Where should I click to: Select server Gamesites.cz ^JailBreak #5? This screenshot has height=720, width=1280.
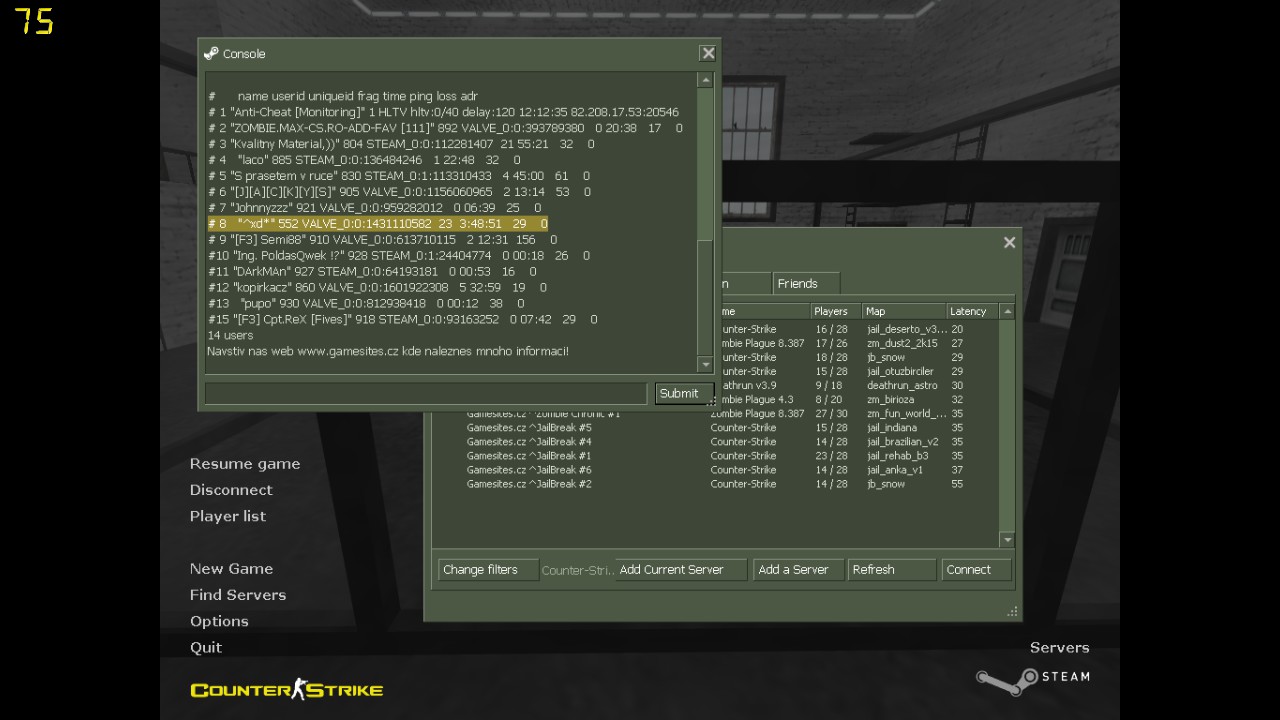715,427
